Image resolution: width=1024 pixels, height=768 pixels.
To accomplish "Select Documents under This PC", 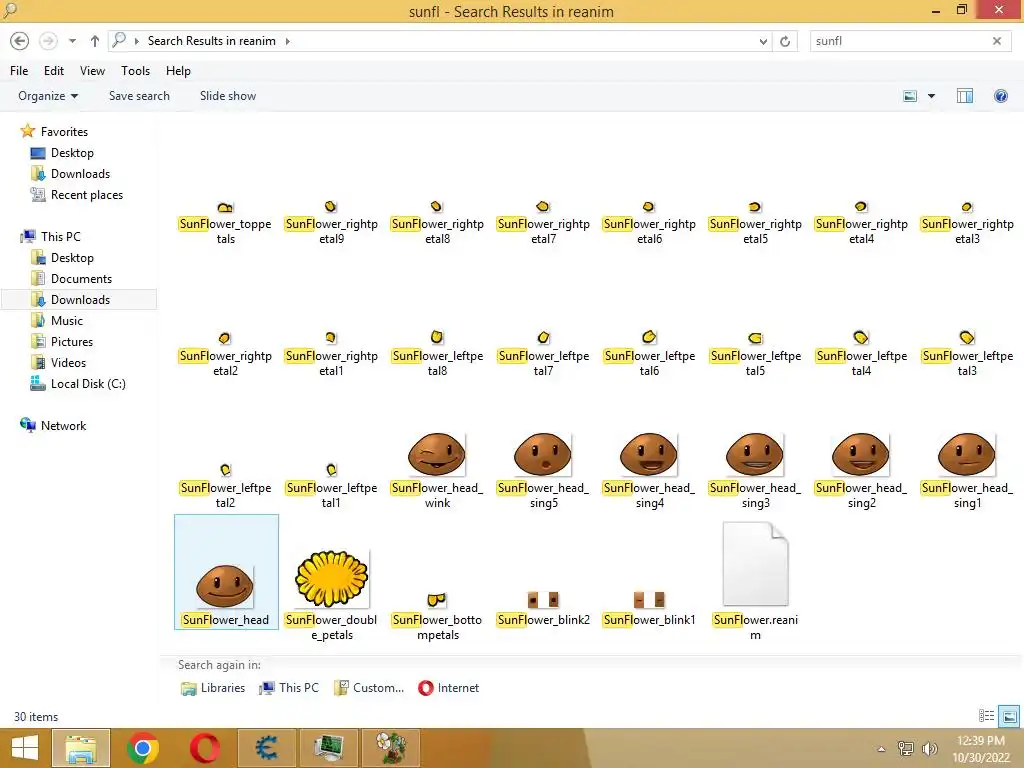I will [x=71, y=279].
